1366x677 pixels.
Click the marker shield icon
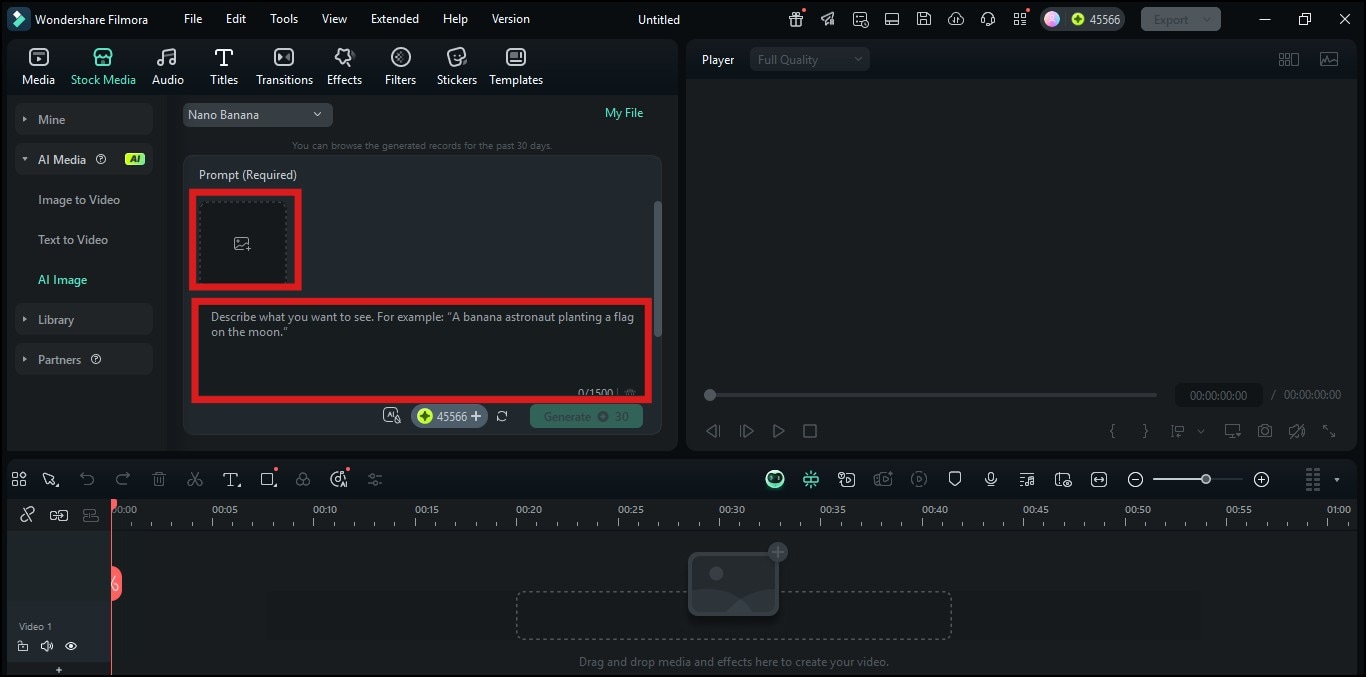(955, 479)
